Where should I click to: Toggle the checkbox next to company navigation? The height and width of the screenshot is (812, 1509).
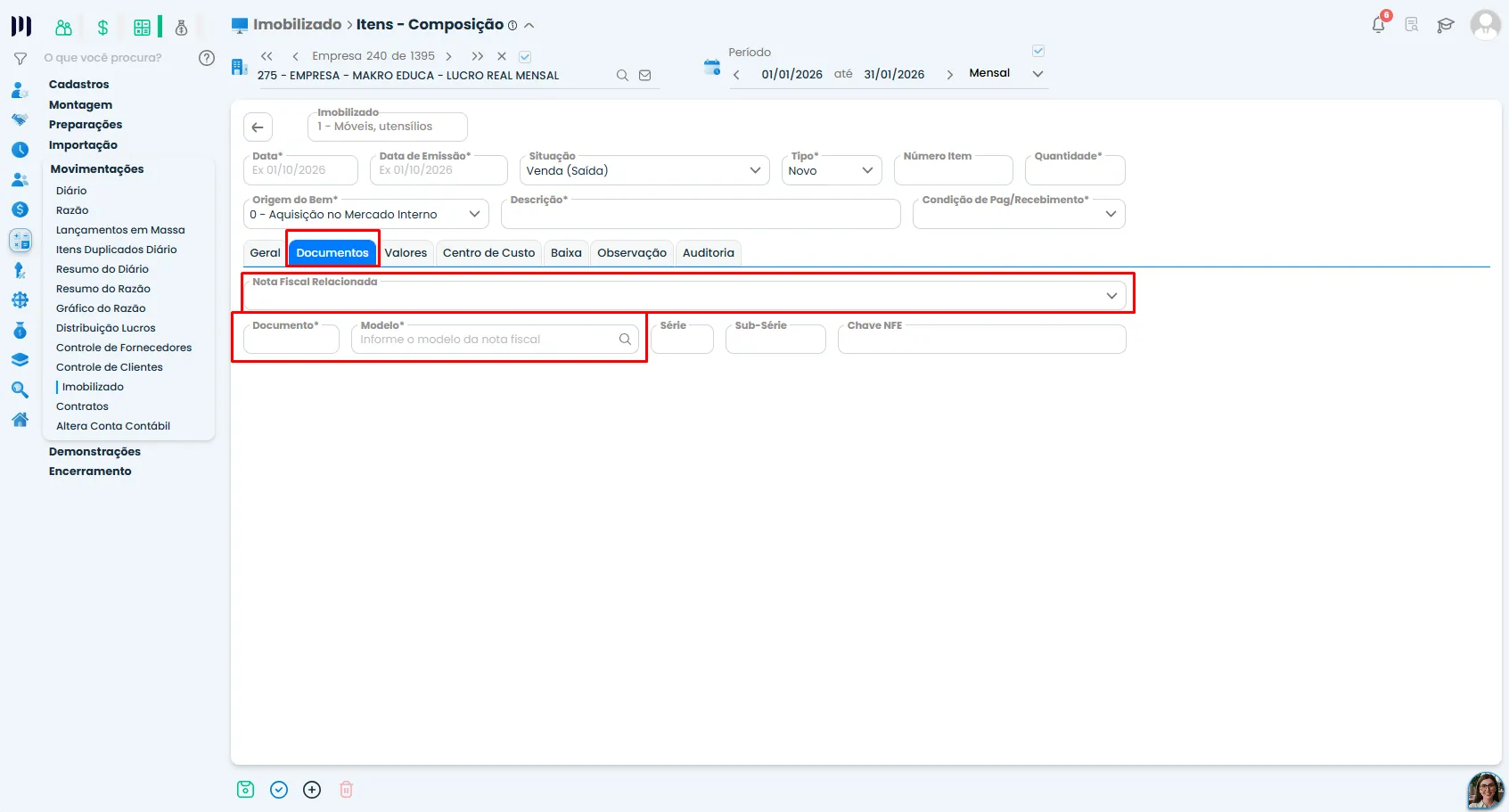tap(525, 56)
